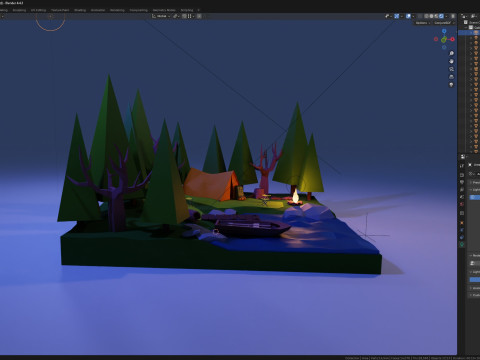
Task: Open the Tool properties tab
Action: click(x=462, y=166)
